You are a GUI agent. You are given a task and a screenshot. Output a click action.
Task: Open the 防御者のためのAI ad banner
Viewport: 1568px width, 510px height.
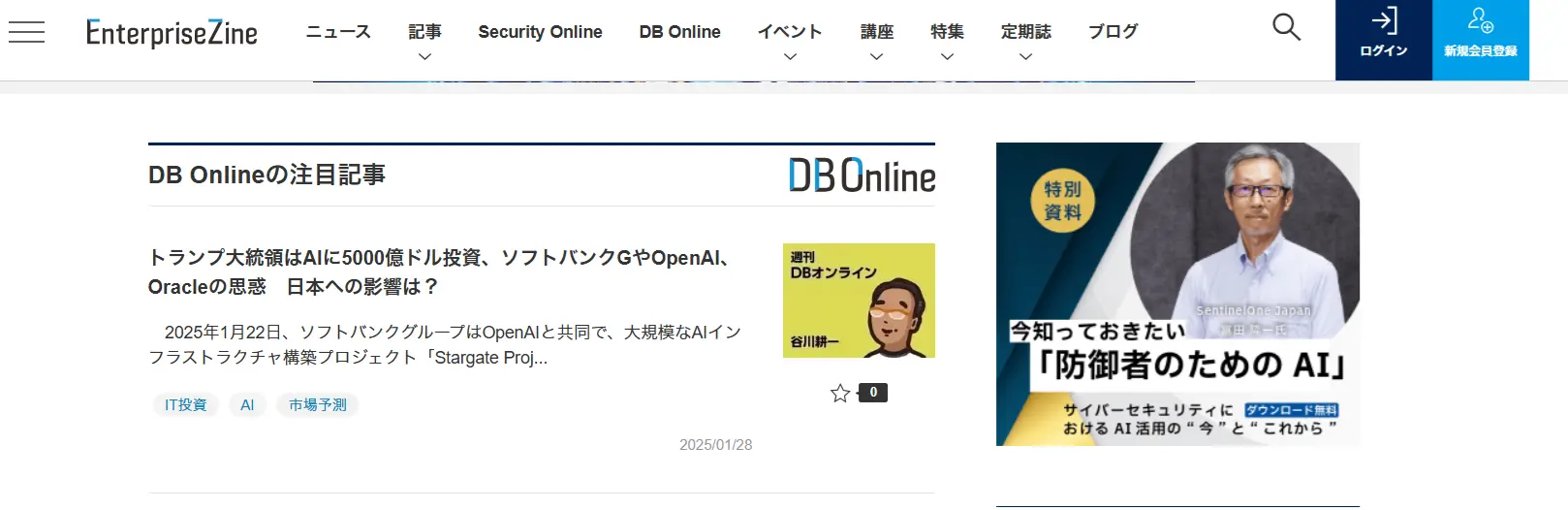(1177, 295)
